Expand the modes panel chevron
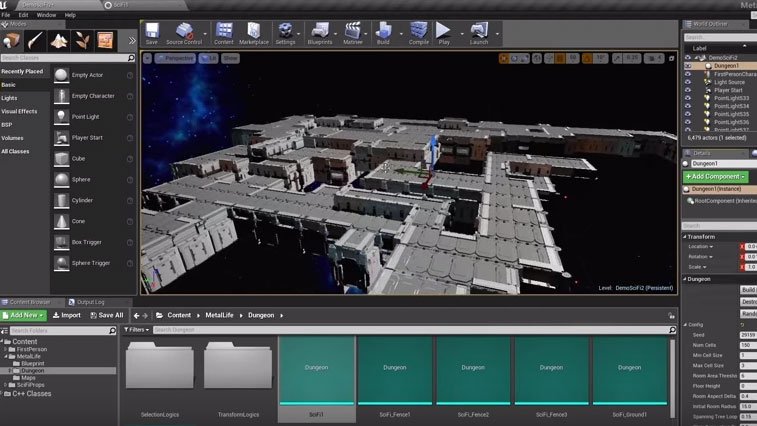 tap(132, 41)
